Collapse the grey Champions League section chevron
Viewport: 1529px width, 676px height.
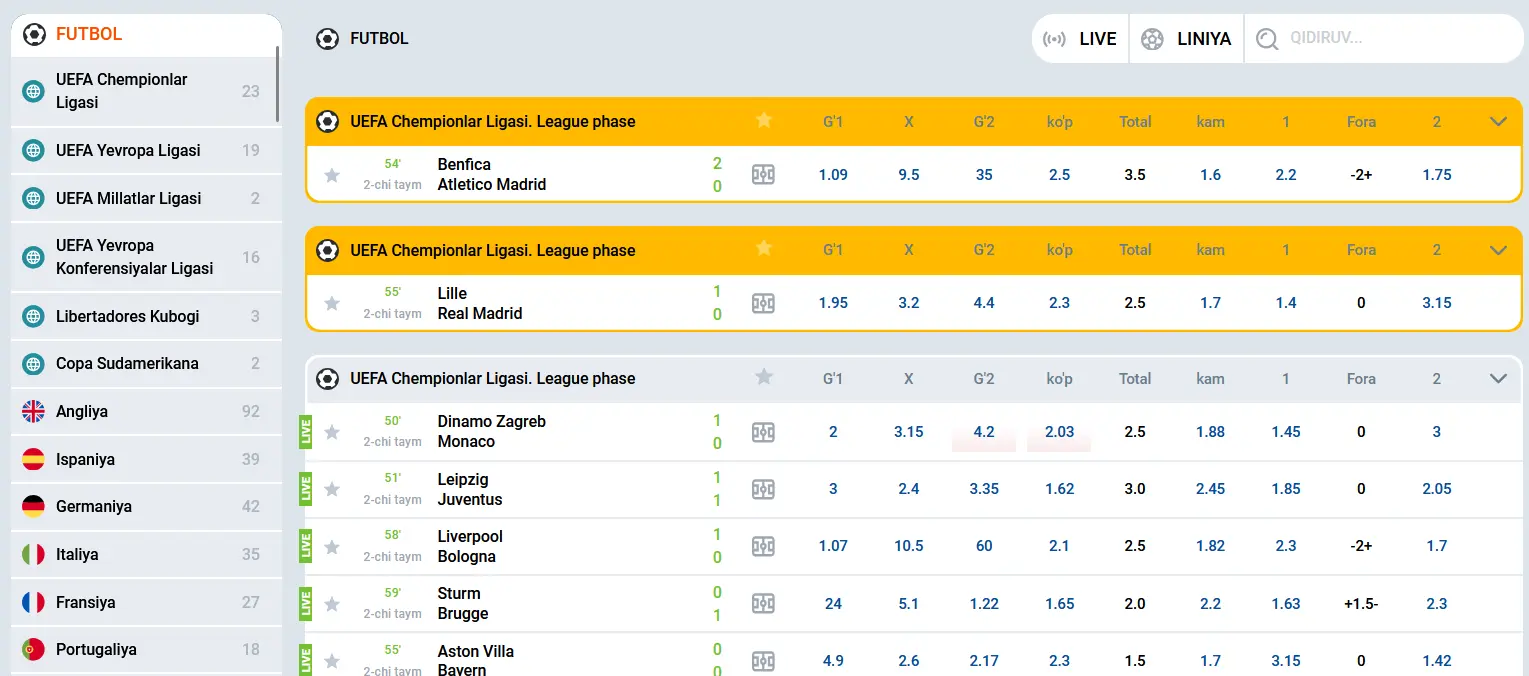coord(1498,379)
